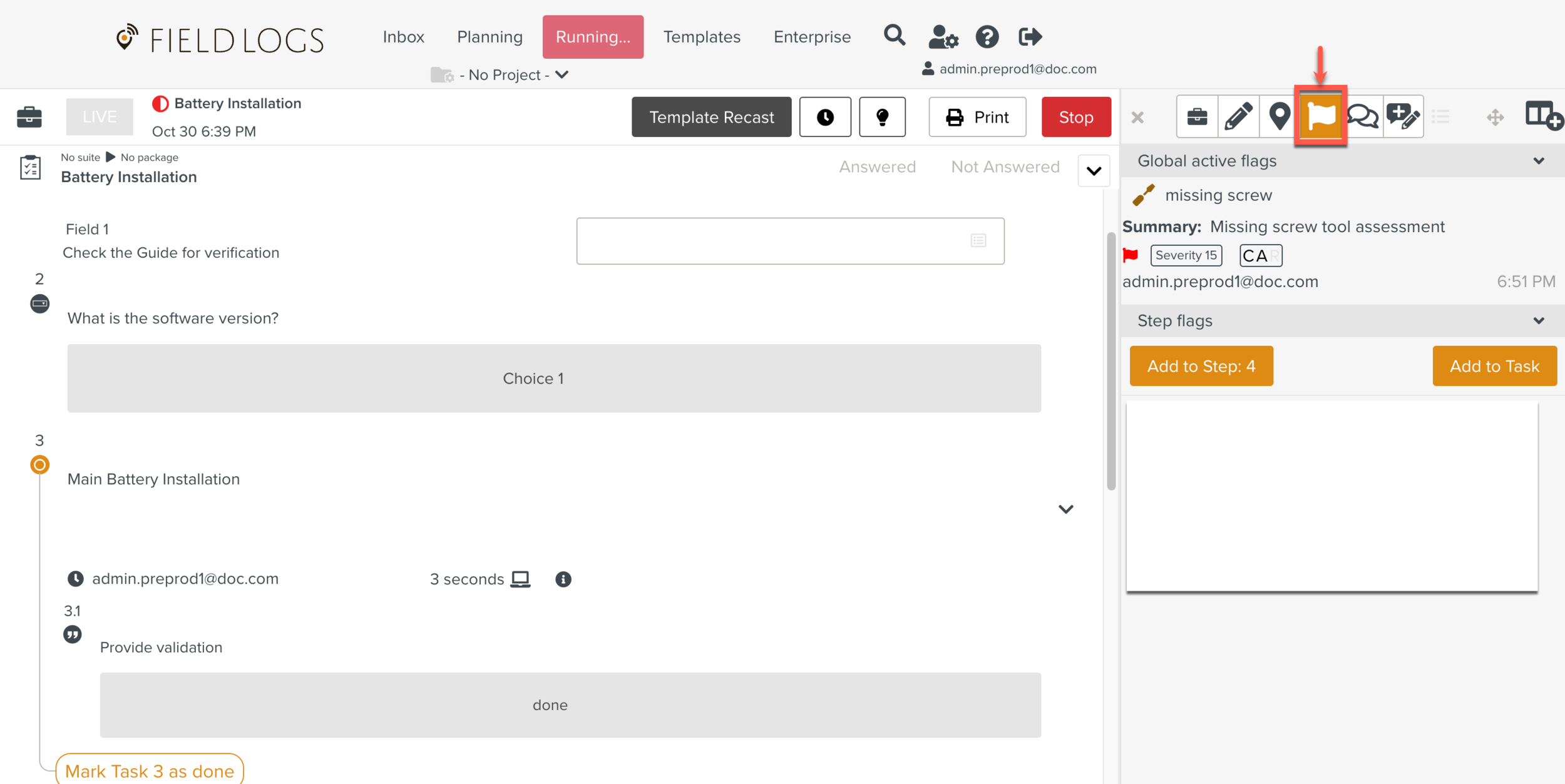Switch to the Templates tab
Image resolution: width=1565 pixels, height=784 pixels.
[x=701, y=37]
